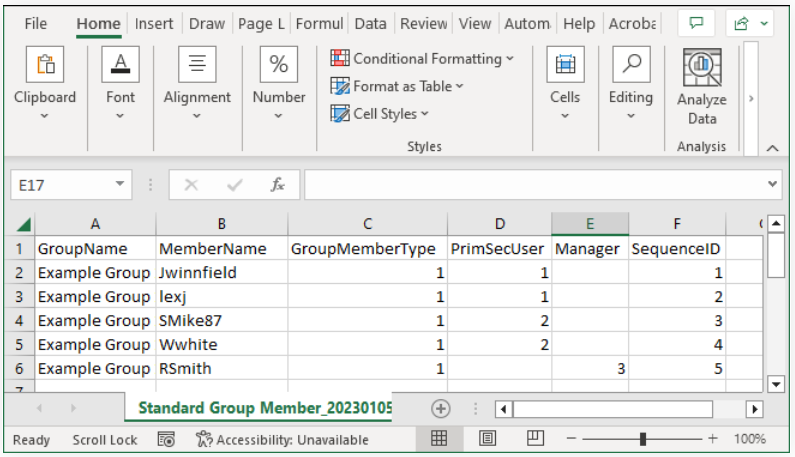Switch to the Insert ribbon tab
795x457 pixels.
pos(154,24)
